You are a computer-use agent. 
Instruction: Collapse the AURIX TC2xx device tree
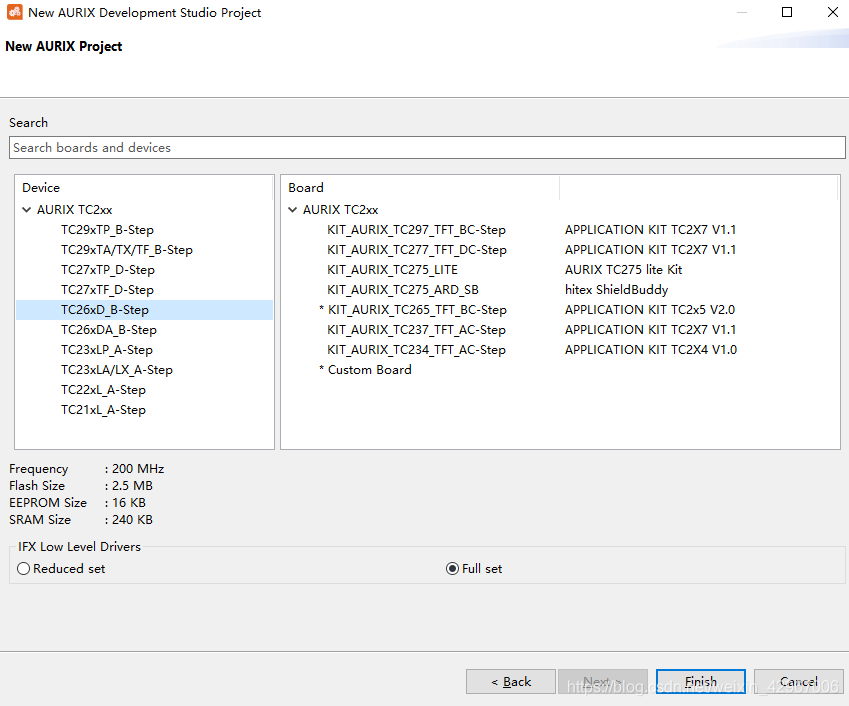27,210
